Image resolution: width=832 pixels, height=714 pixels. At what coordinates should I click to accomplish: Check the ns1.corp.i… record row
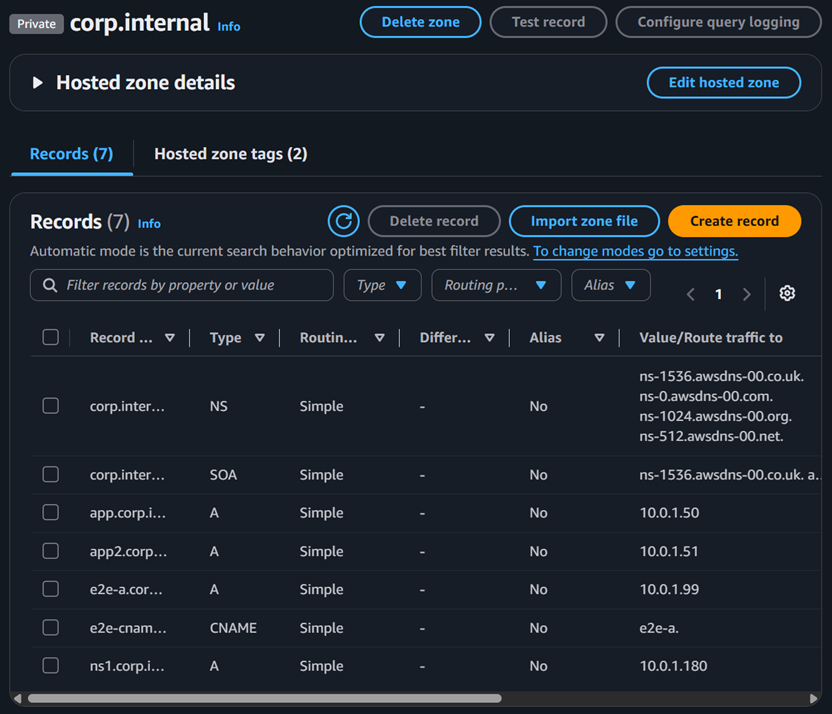point(50,665)
